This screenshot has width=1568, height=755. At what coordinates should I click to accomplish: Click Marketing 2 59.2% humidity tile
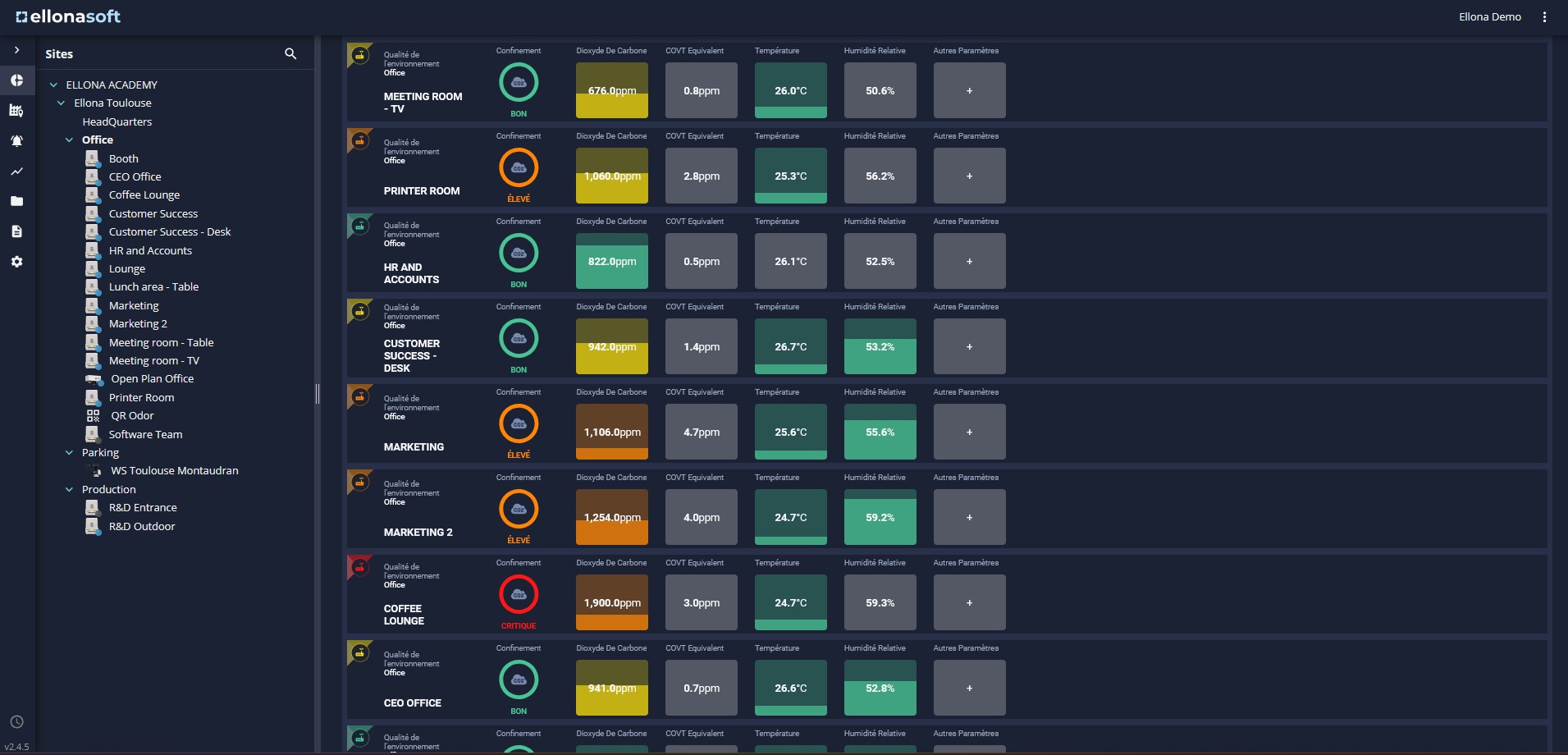(x=880, y=517)
